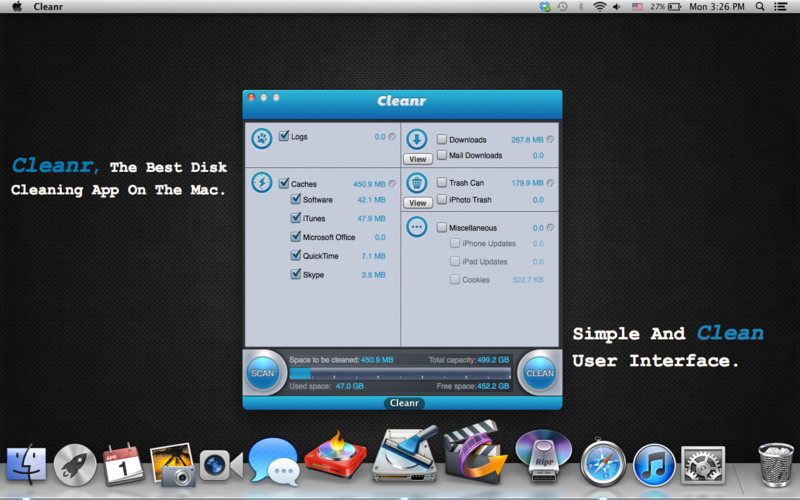Open Time Machine menu bar icon
This screenshot has height=500, width=800.
(562, 7)
